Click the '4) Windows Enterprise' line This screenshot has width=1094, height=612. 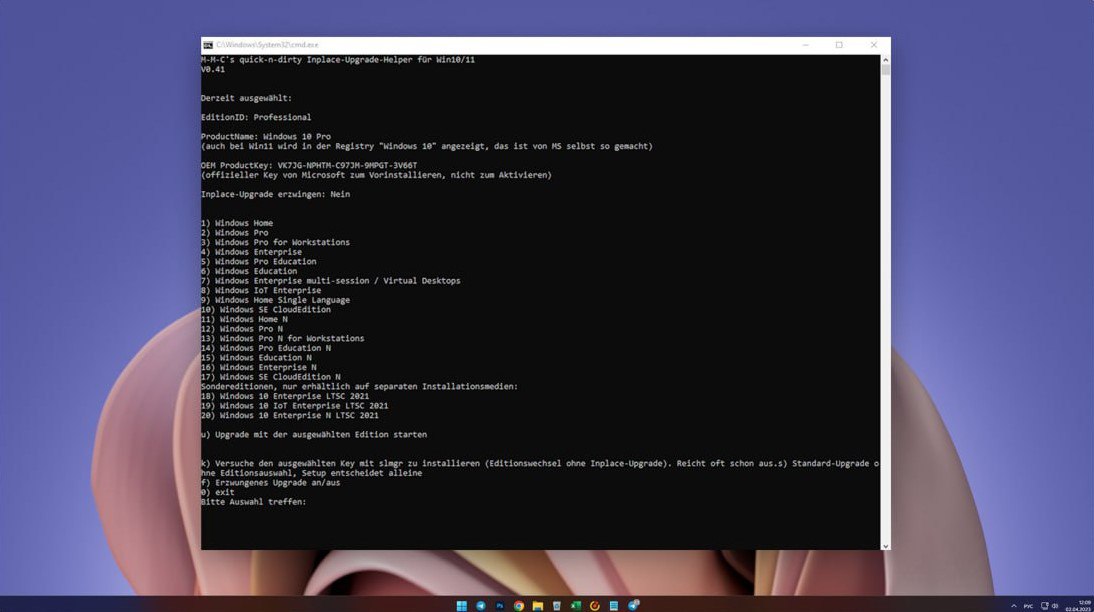(251, 252)
